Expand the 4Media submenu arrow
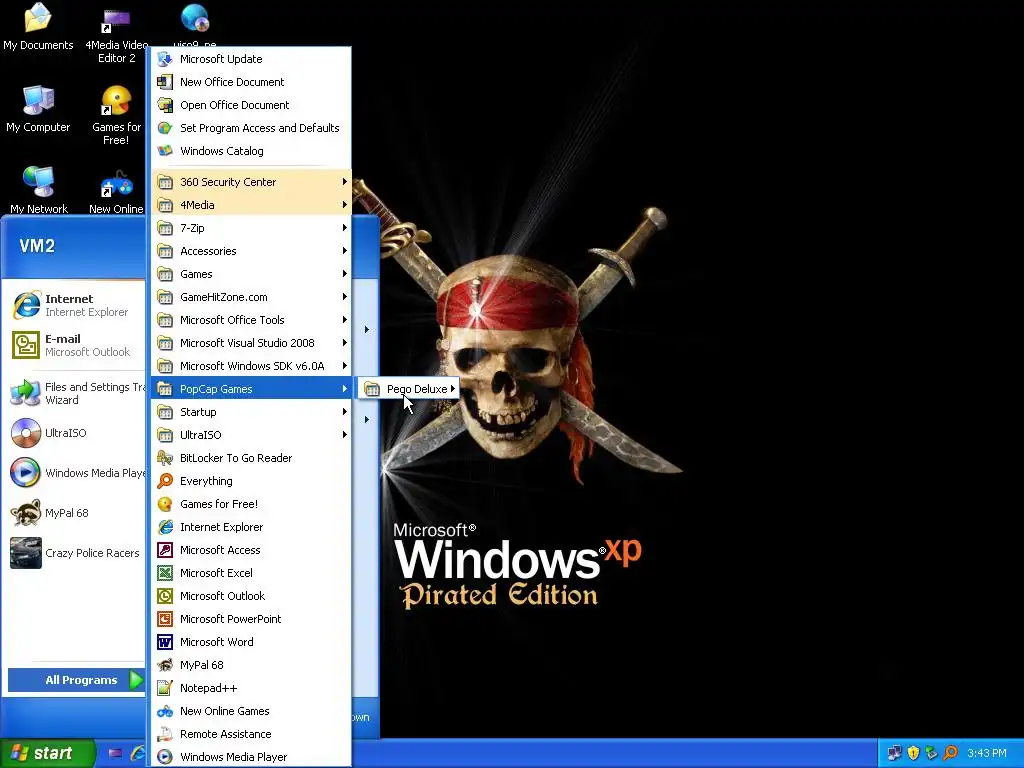This screenshot has width=1024, height=768. [344, 204]
